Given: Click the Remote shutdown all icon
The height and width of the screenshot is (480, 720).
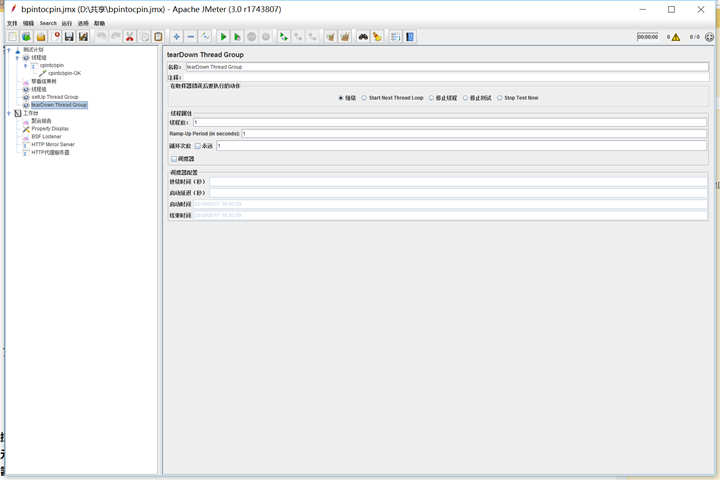Looking at the screenshot, I should (x=312, y=37).
